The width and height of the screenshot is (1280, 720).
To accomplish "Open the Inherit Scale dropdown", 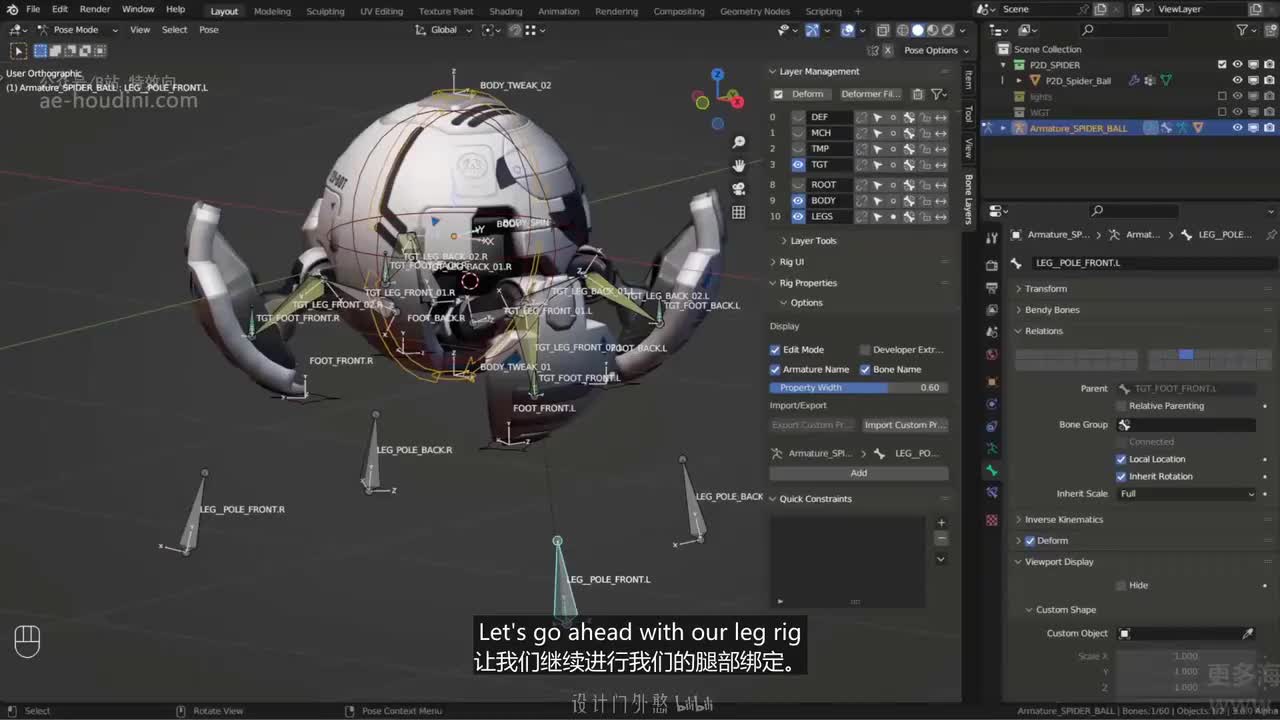I will tap(1186, 494).
